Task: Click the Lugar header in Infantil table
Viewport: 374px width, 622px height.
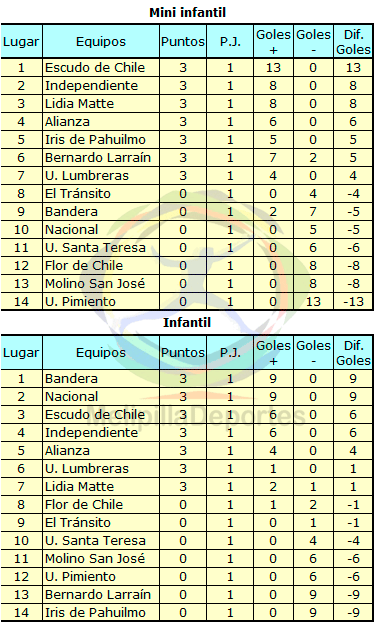Action: (21, 353)
